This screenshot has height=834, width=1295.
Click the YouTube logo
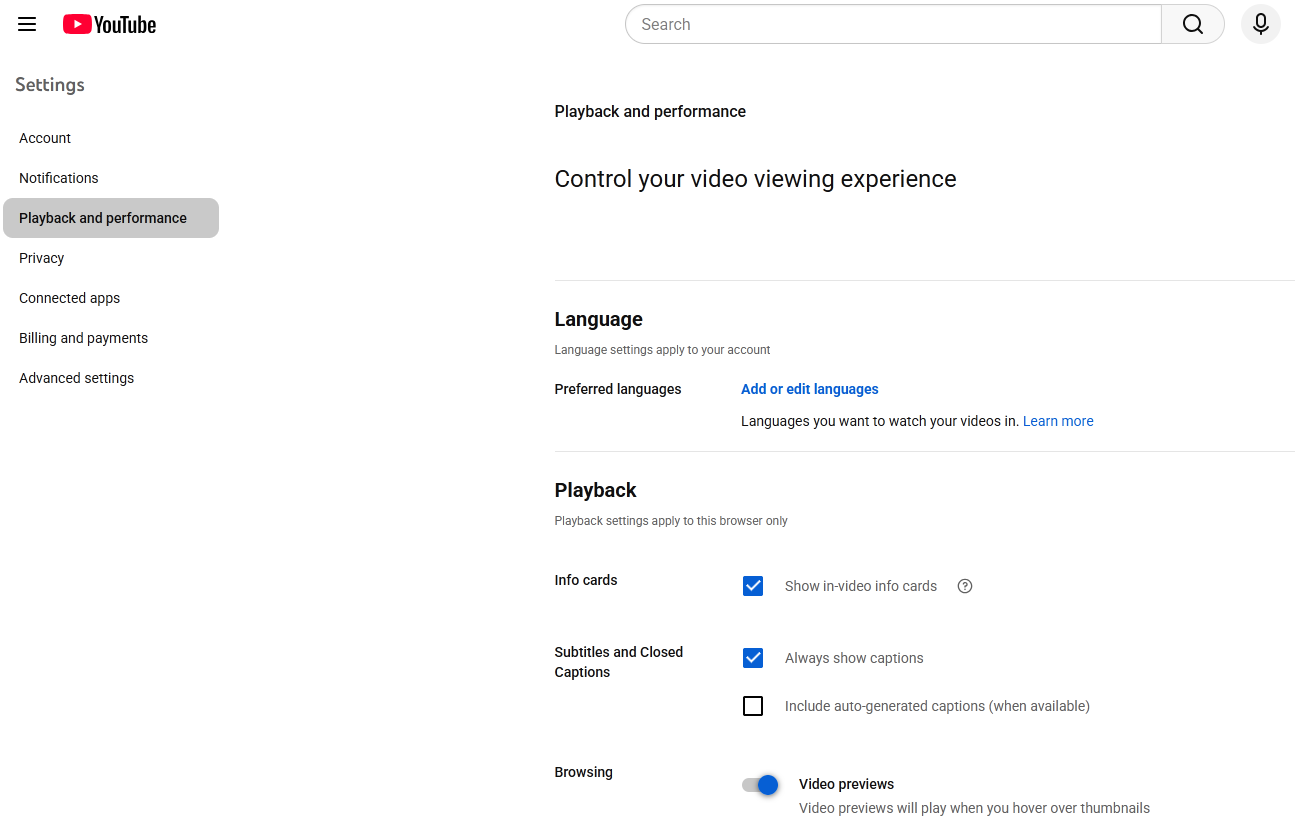(x=109, y=24)
